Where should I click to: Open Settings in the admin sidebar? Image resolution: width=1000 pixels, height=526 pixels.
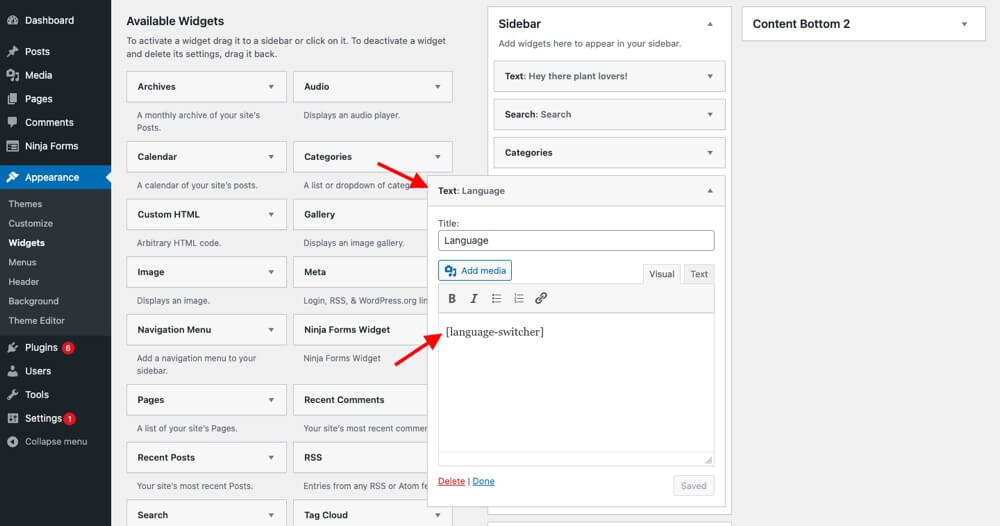click(43, 418)
